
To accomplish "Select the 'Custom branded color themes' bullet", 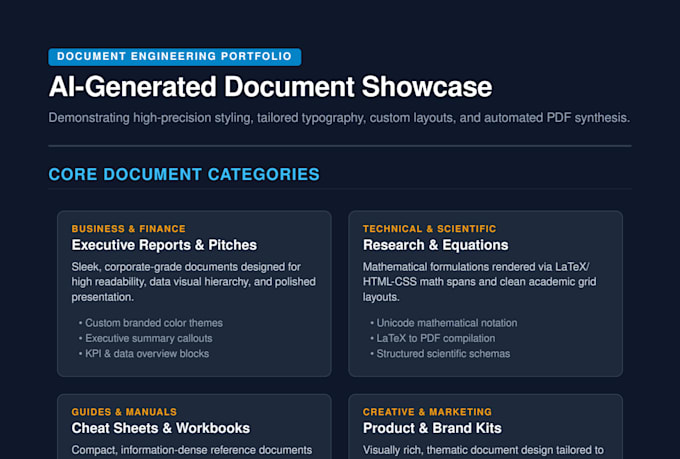I will pyautogui.click(x=150, y=323).
